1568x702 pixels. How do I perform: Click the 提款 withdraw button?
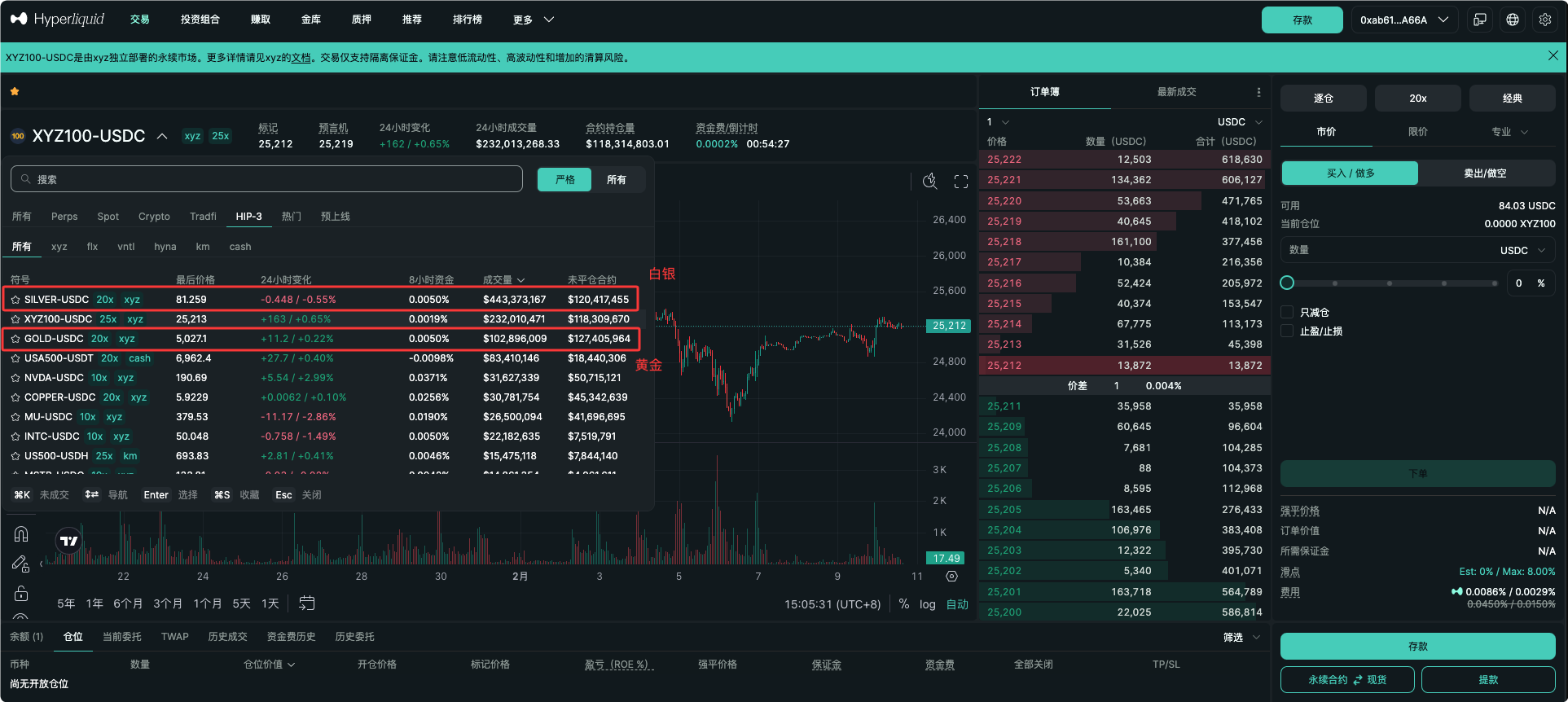[1487, 679]
